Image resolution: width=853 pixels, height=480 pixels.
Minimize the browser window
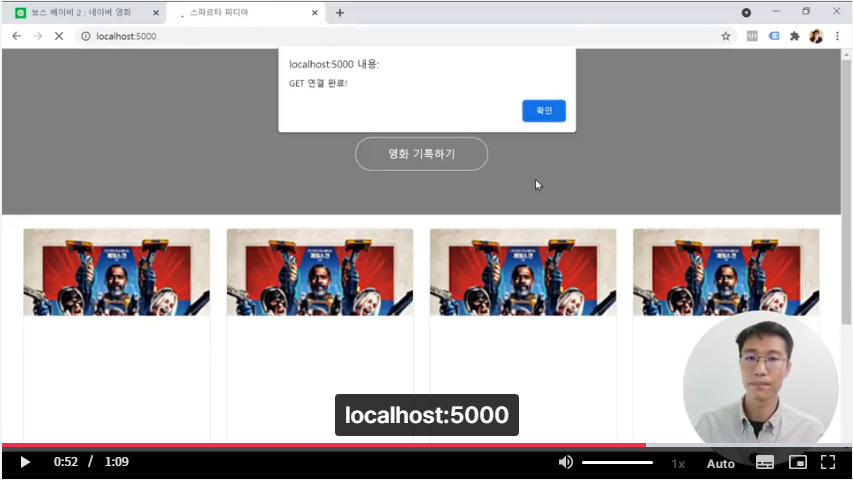tap(776, 11)
